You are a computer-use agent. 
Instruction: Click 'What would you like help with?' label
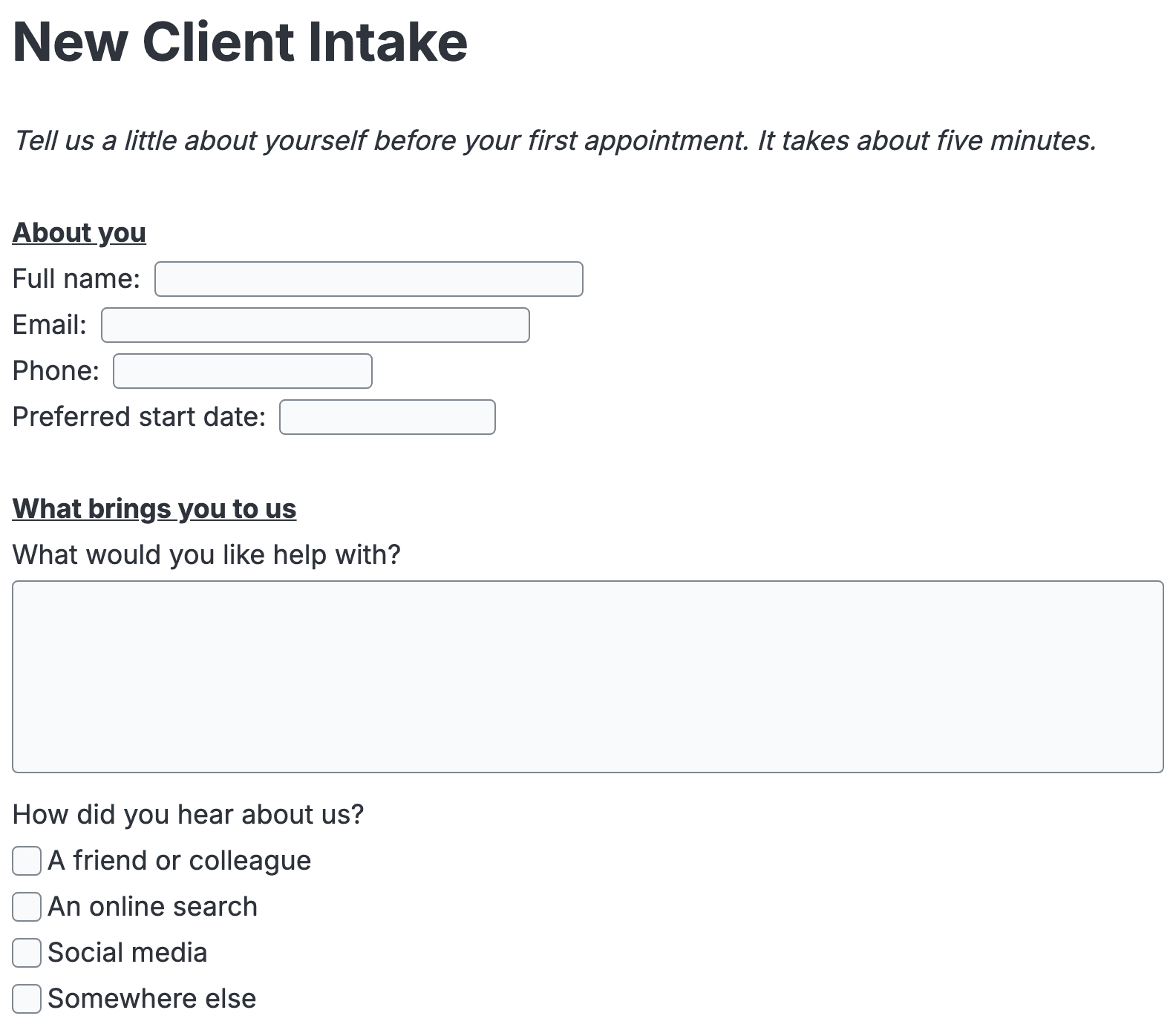point(206,554)
